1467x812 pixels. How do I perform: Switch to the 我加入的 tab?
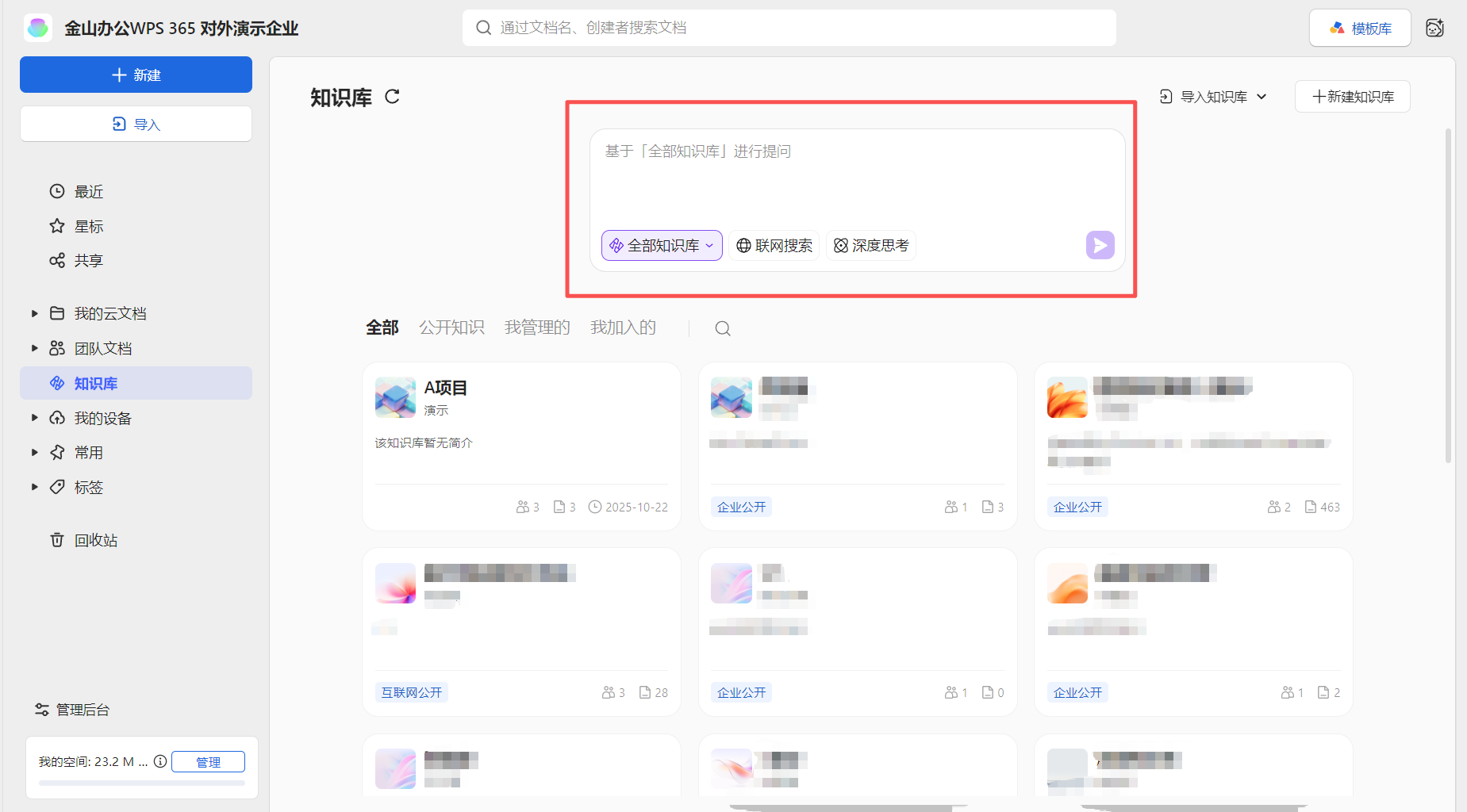pyautogui.click(x=623, y=327)
